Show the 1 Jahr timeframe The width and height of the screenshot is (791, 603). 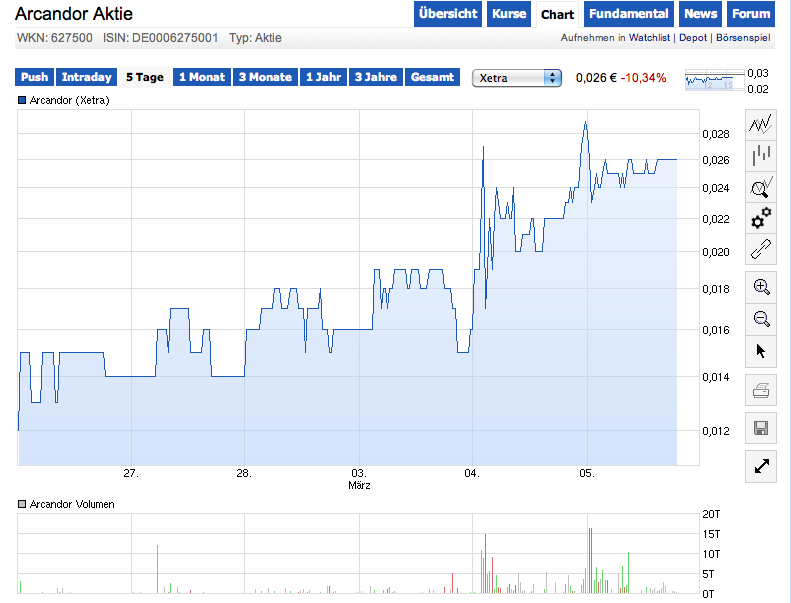323,77
